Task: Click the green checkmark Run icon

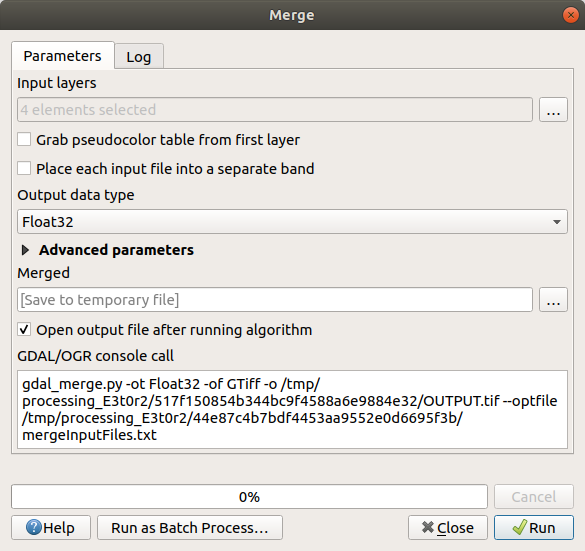Action: coord(520,527)
